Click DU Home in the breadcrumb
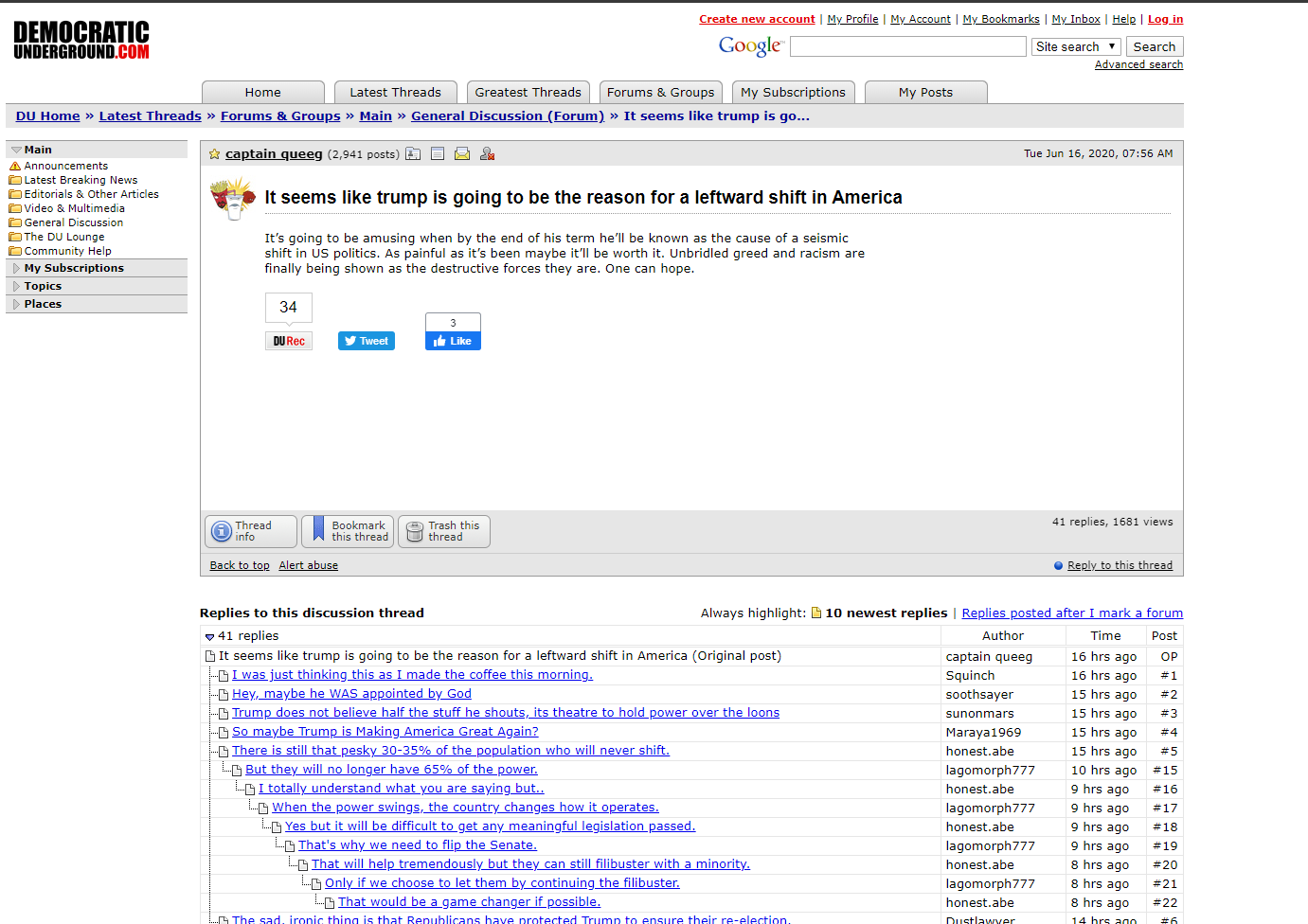The image size is (1308, 924). (48, 116)
